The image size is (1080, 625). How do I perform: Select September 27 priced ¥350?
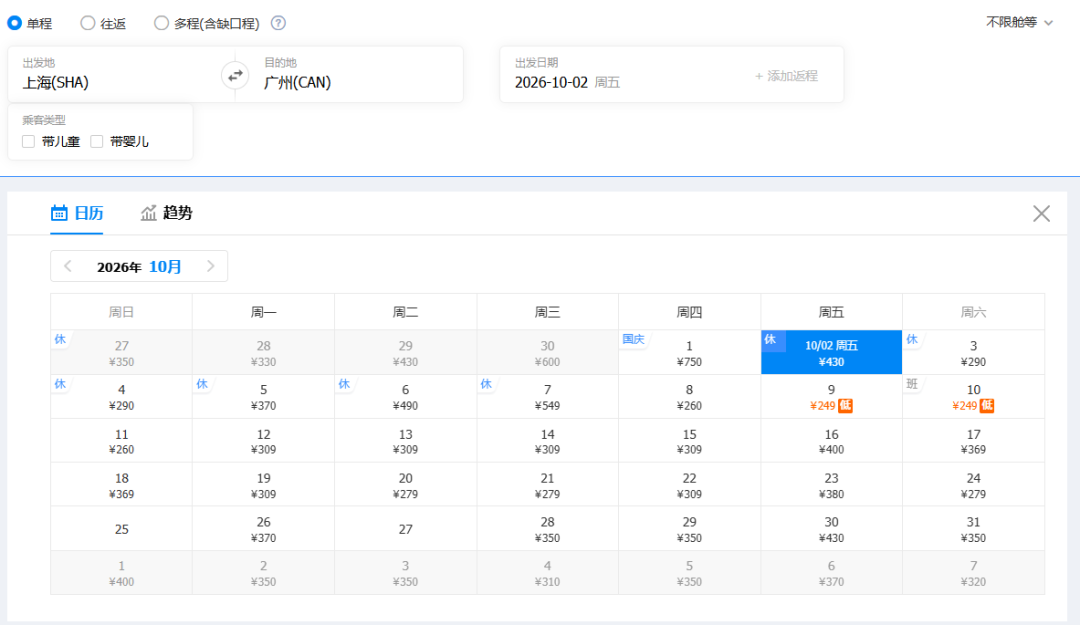[122, 353]
